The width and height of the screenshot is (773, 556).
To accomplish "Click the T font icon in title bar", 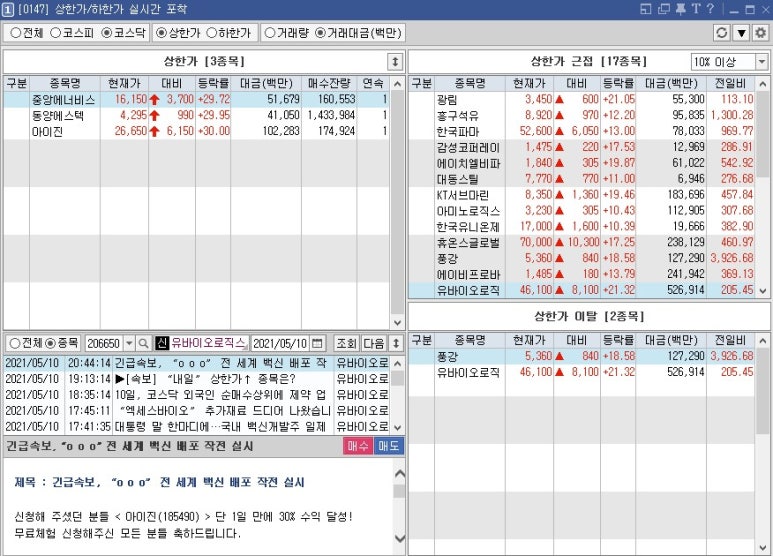I will tap(696, 9).
